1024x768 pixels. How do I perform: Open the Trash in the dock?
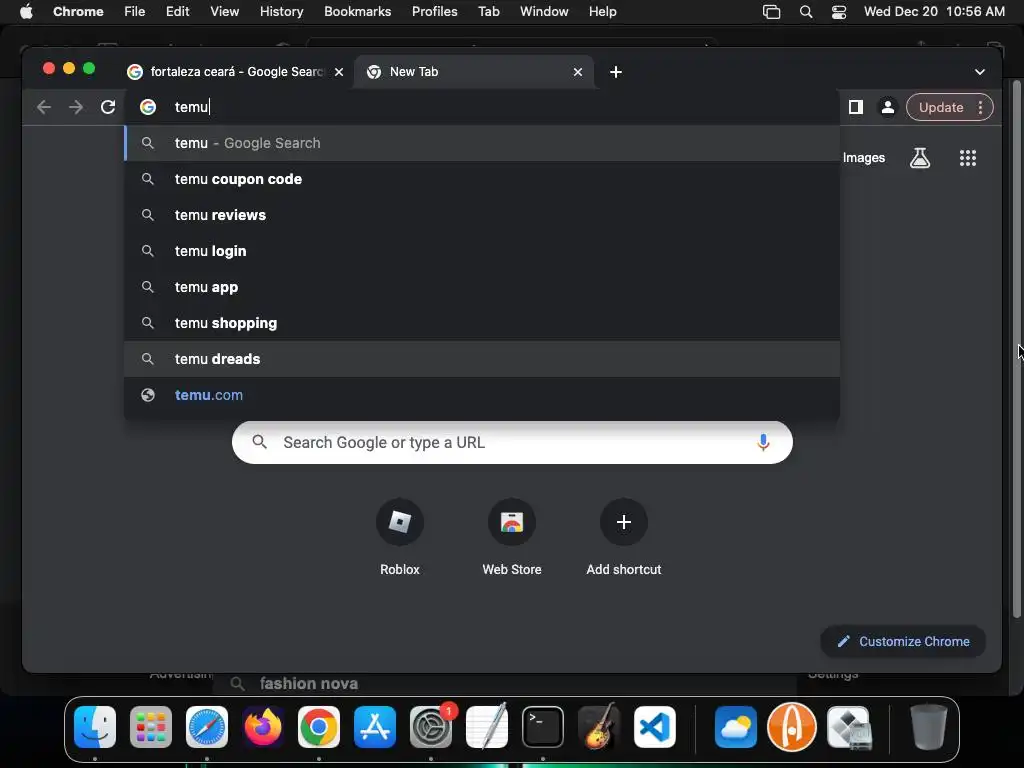[x=929, y=727]
